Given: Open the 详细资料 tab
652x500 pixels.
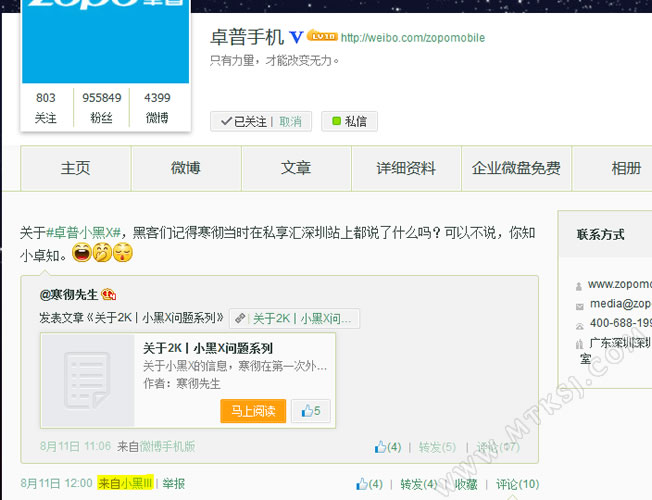Looking at the screenshot, I should click(x=405, y=168).
